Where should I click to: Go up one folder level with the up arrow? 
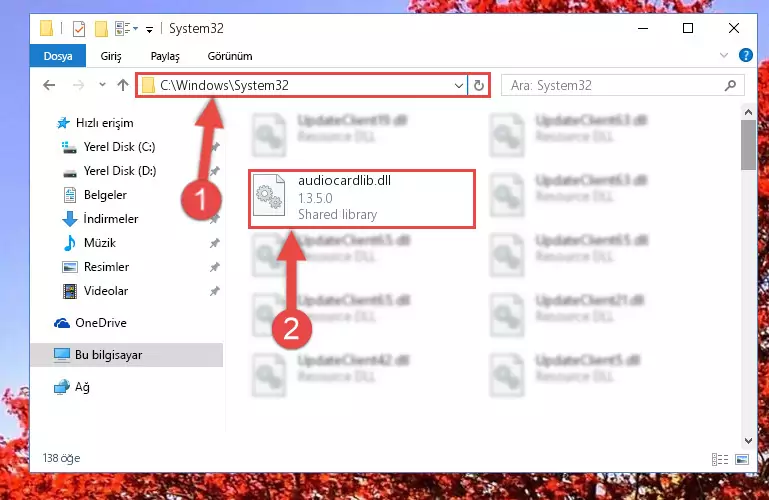tap(123, 85)
